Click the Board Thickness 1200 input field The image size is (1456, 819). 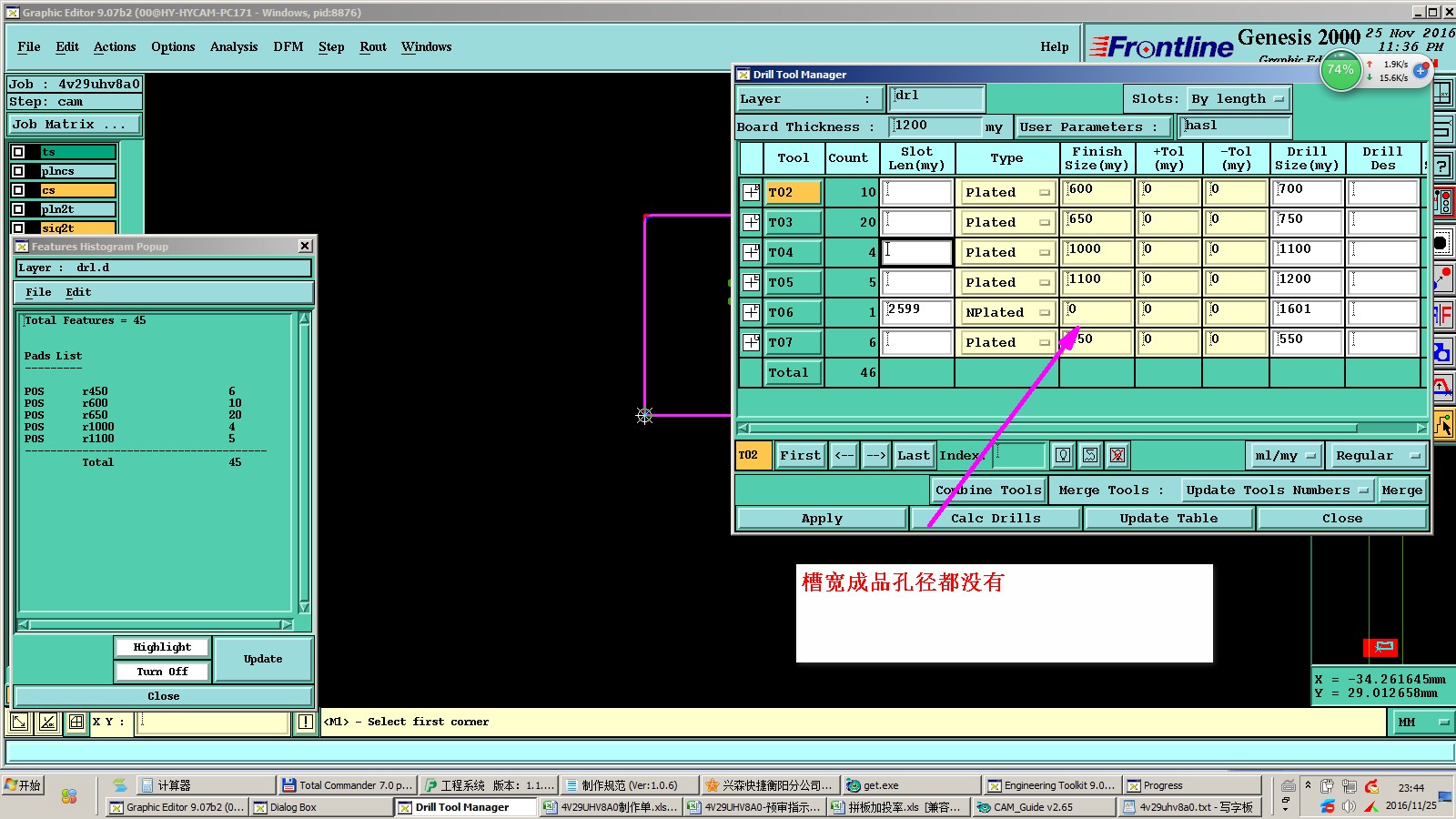935,126
